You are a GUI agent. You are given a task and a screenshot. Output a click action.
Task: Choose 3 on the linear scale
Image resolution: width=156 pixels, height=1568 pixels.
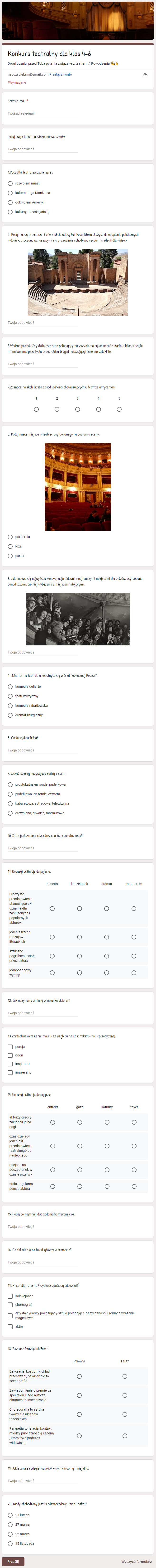pos(78,409)
